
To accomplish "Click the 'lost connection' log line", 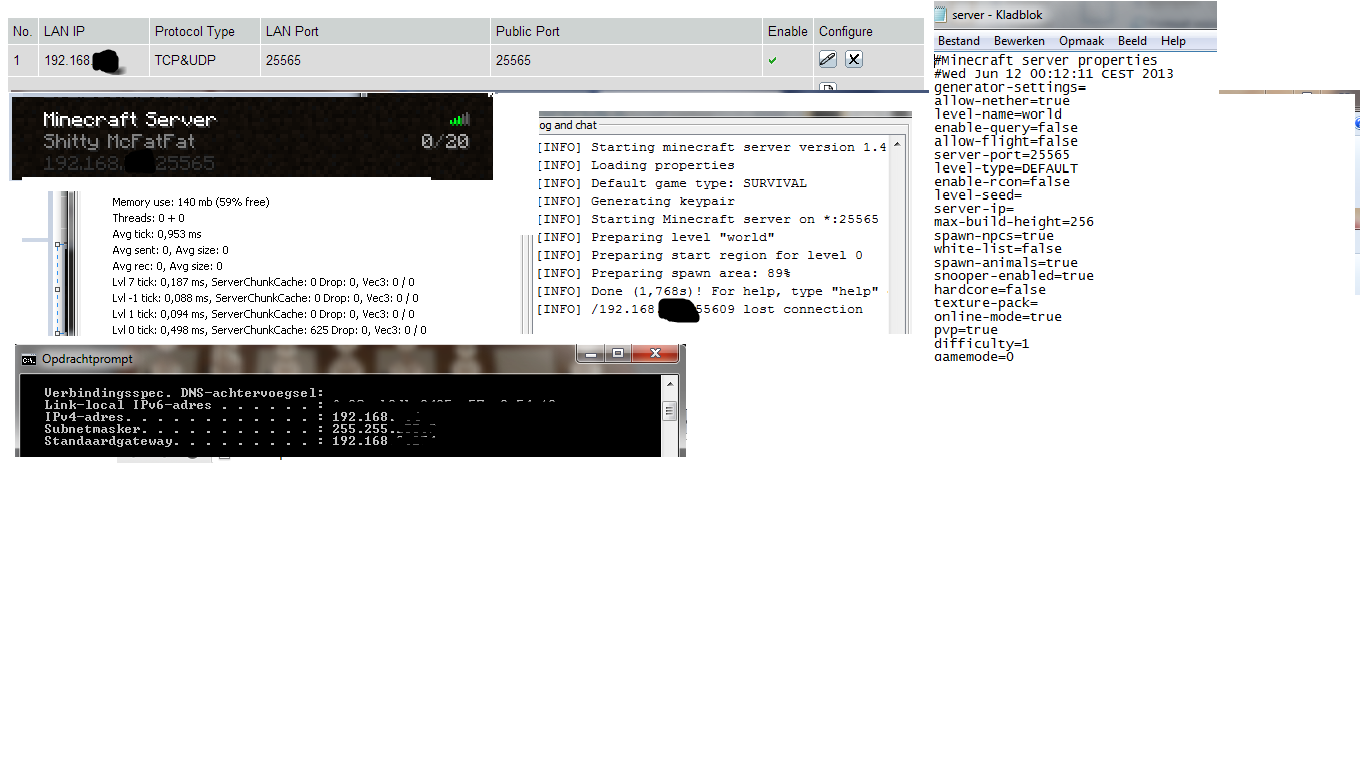I will point(700,309).
